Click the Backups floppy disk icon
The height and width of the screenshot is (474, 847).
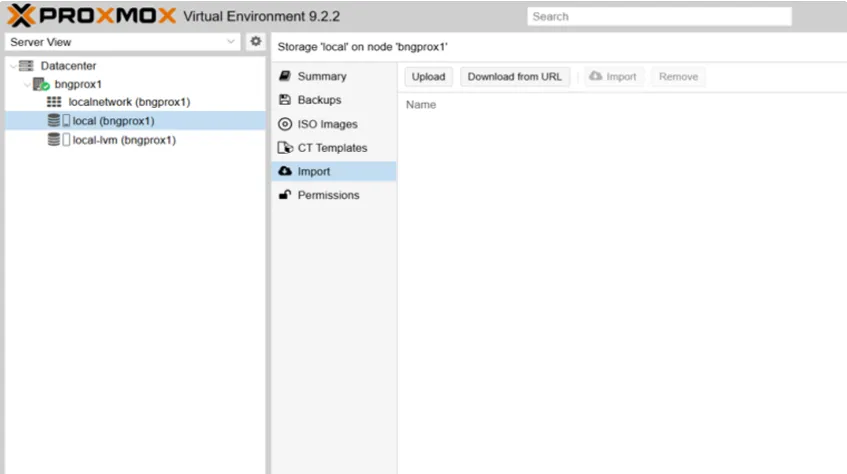click(285, 99)
